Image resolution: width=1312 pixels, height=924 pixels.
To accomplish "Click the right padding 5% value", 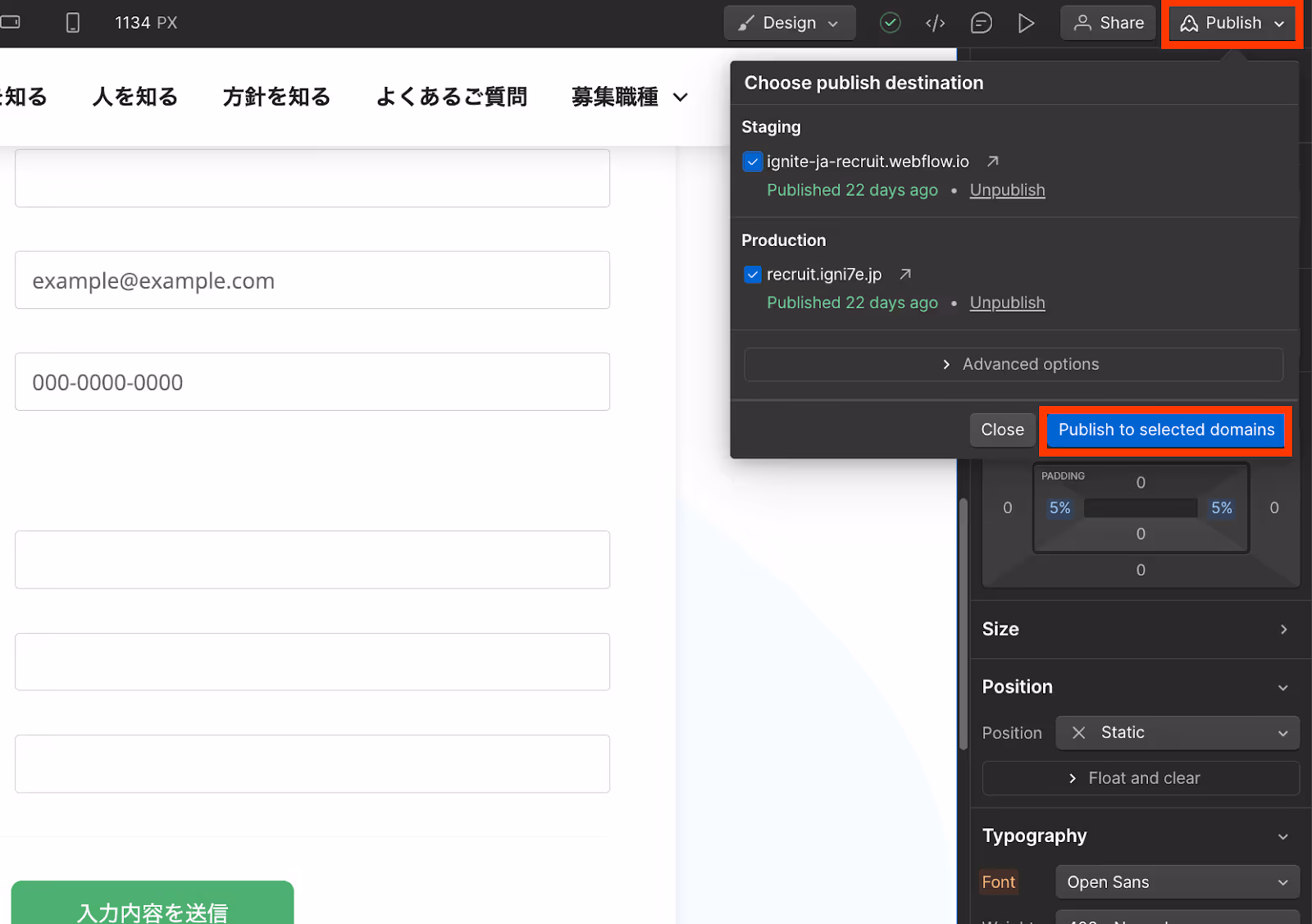I will coord(1221,508).
